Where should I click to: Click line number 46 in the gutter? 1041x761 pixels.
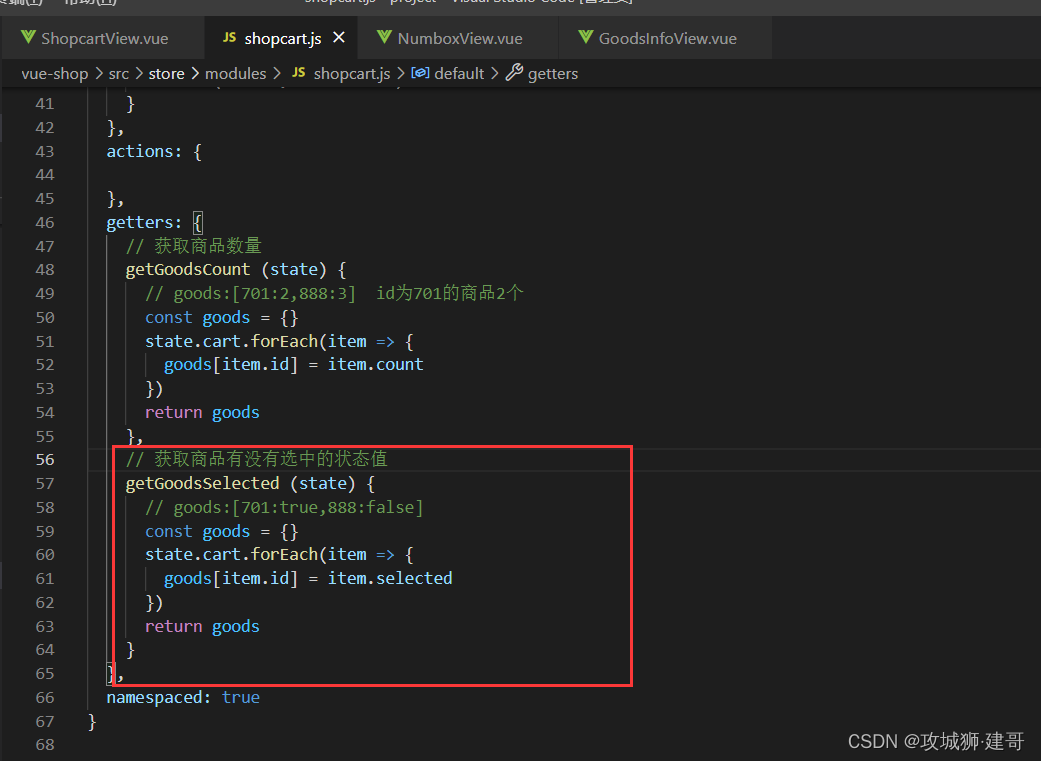pos(45,222)
